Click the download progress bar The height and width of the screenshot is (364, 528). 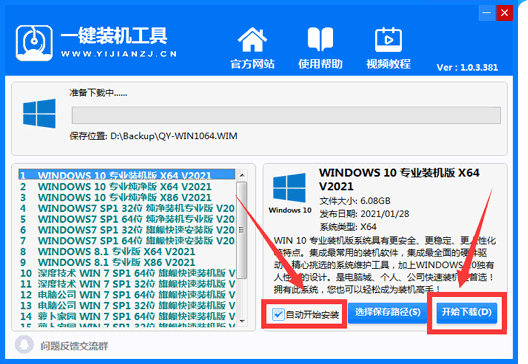(x=286, y=115)
